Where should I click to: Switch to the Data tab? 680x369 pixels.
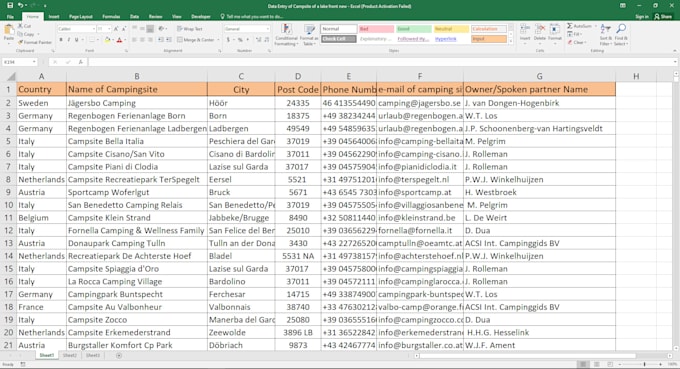point(134,16)
